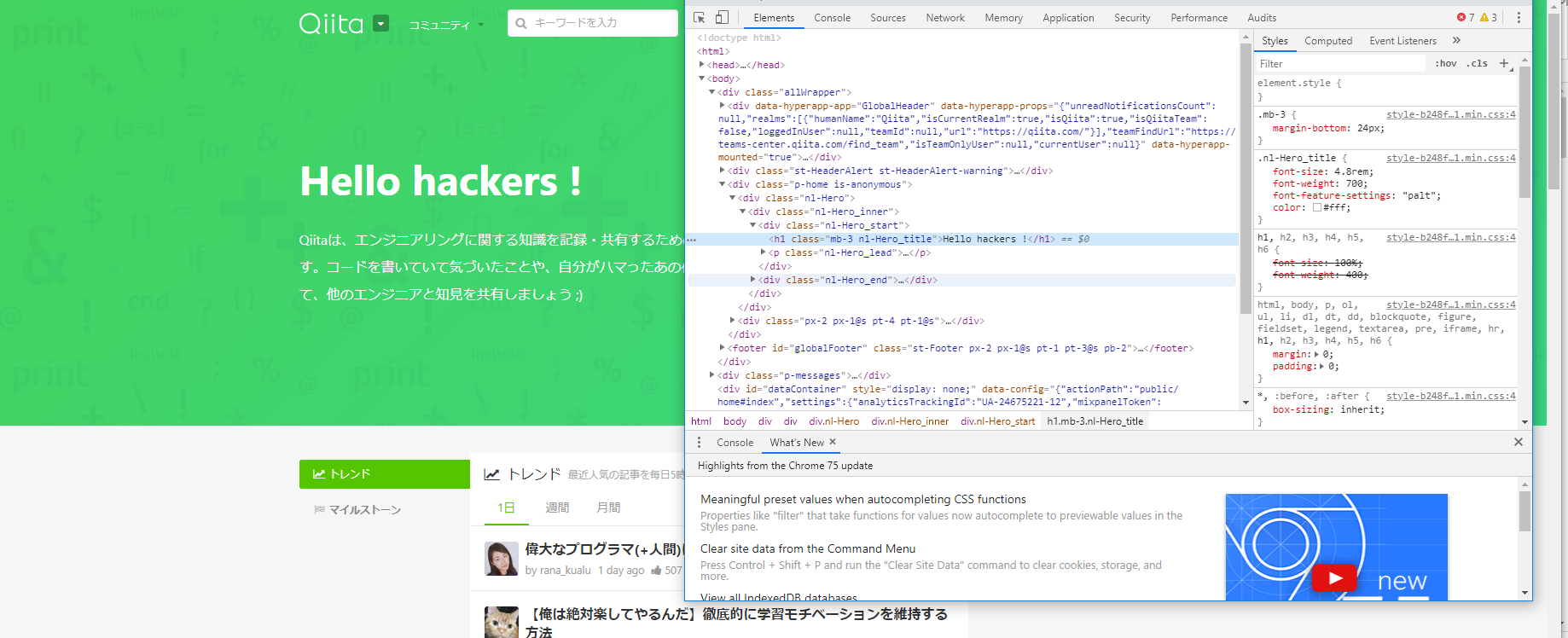Play the YouTube video in What's New
1568x638 pixels.
[1335, 577]
